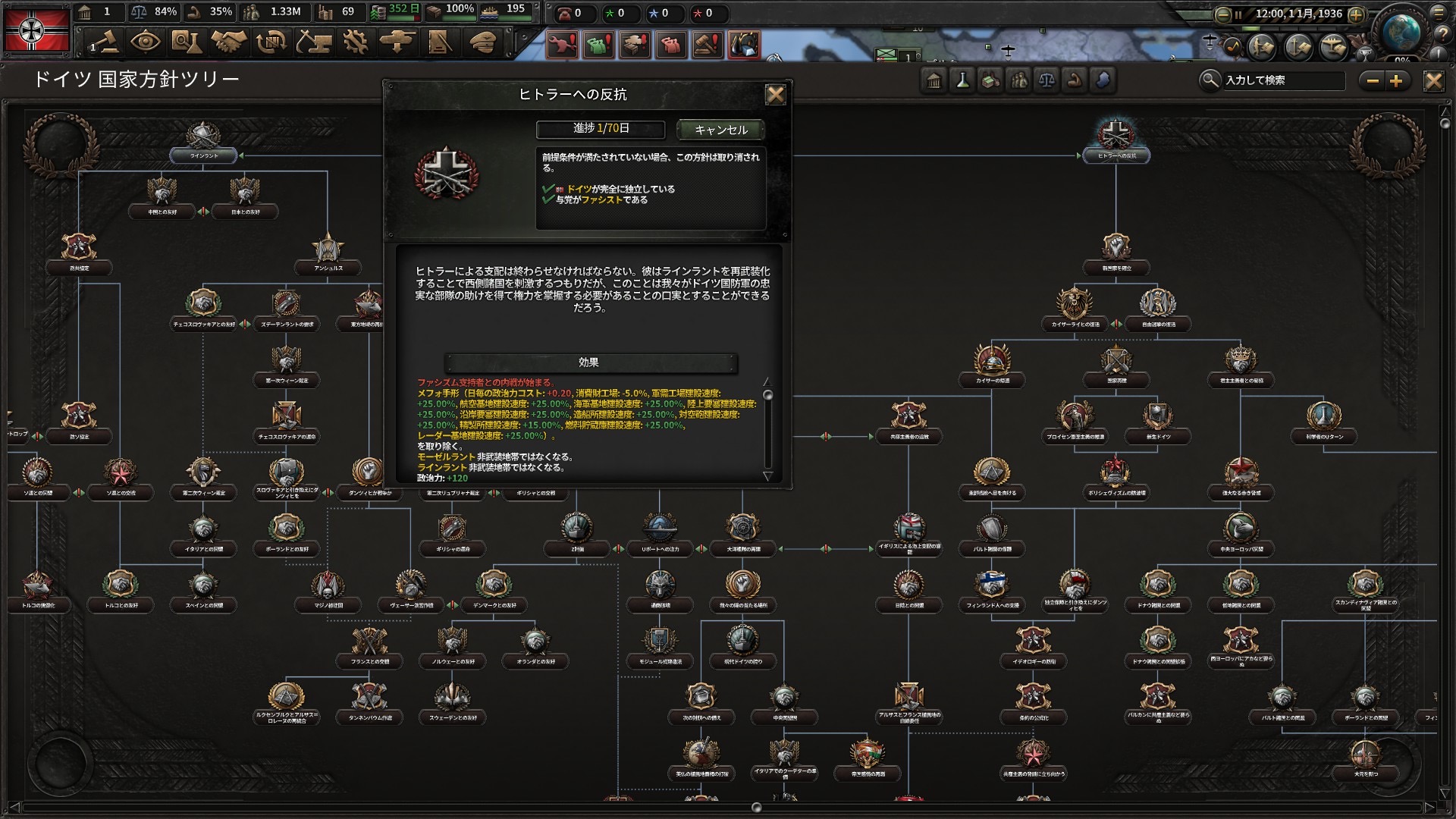
Task: Select the 中央ヨーロッパ同盟 focus
Action: point(1241,535)
